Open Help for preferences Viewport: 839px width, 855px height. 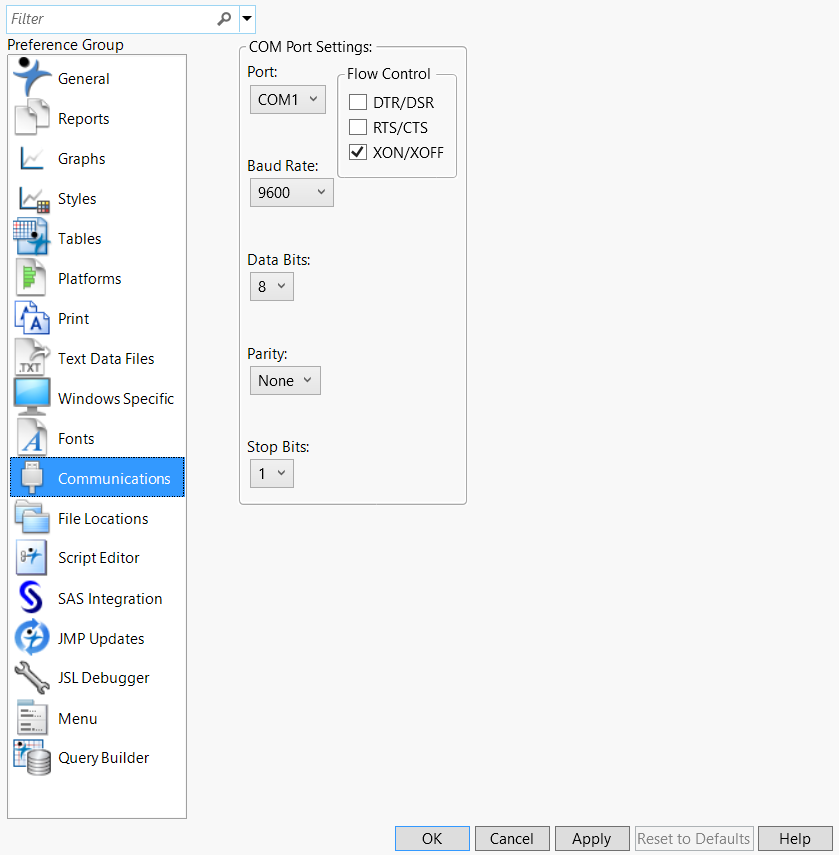click(x=795, y=838)
